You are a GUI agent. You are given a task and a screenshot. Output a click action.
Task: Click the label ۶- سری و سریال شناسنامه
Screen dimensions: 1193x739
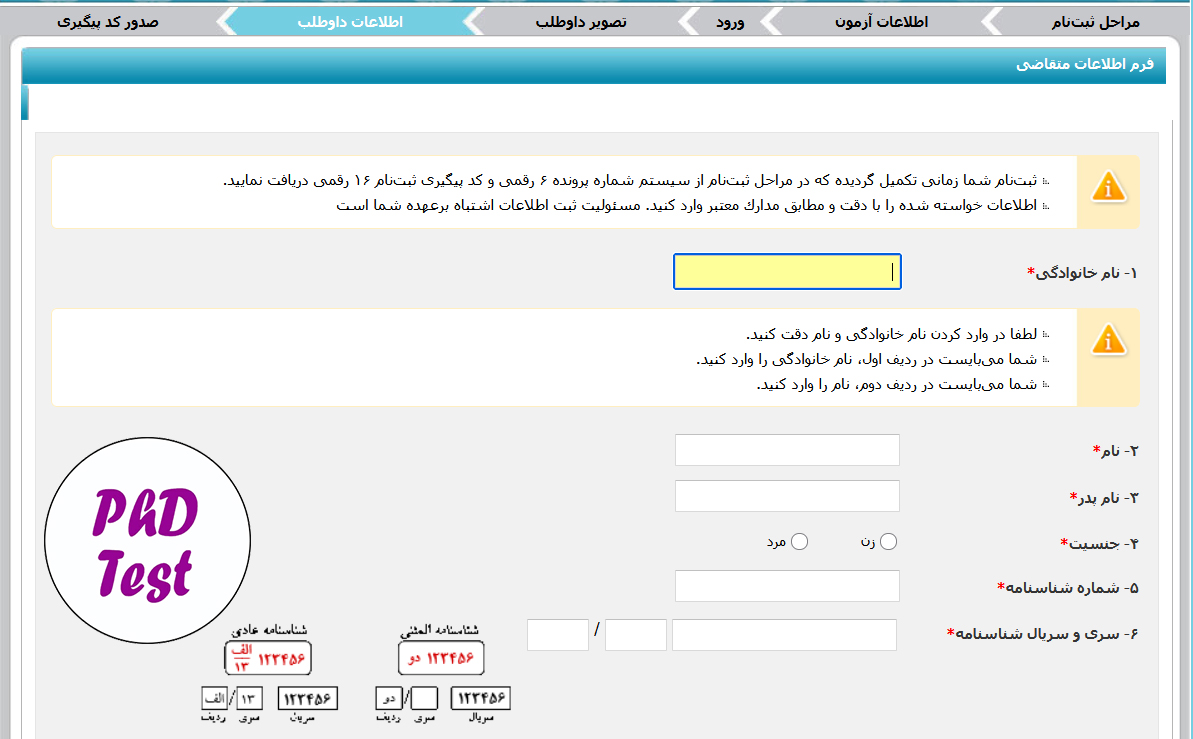pos(1042,634)
